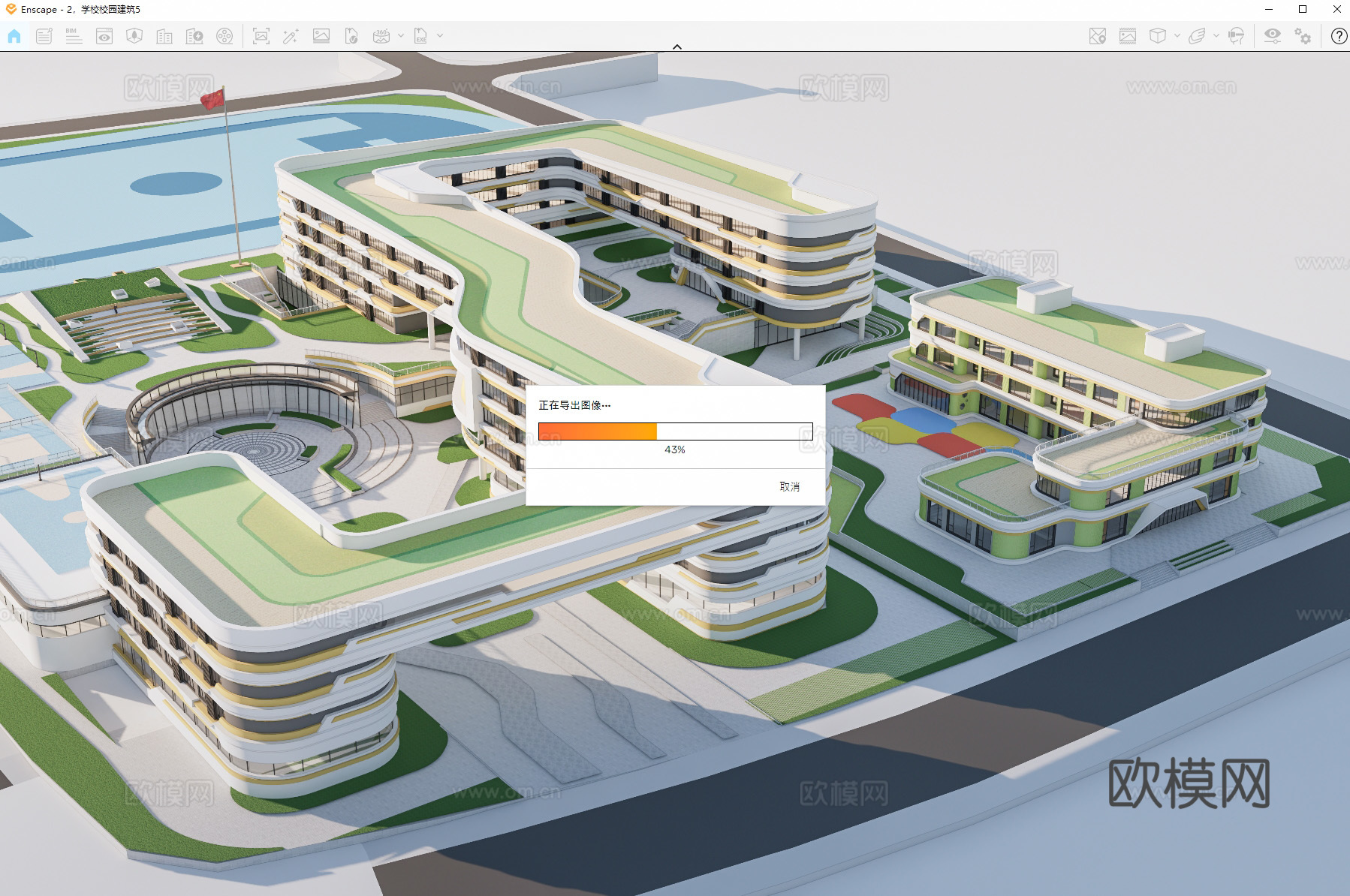Open the Help question mark icon
This screenshot has width=1350, height=896.
(x=1339, y=36)
